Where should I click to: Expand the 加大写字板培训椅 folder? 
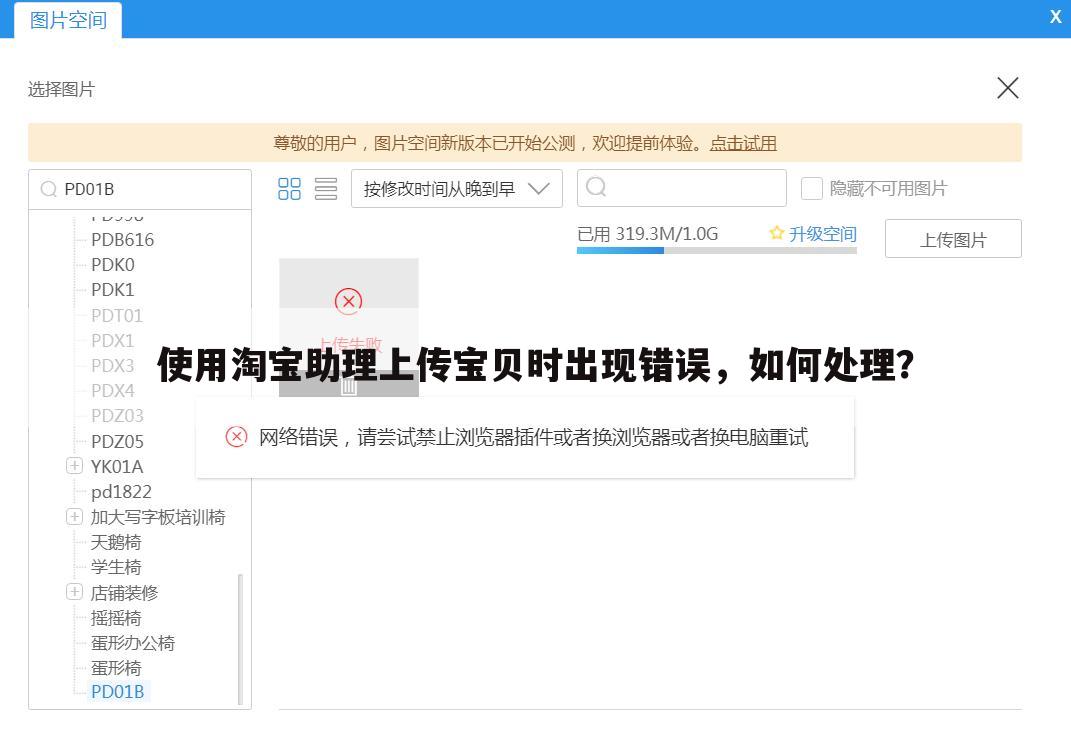click(74, 516)
